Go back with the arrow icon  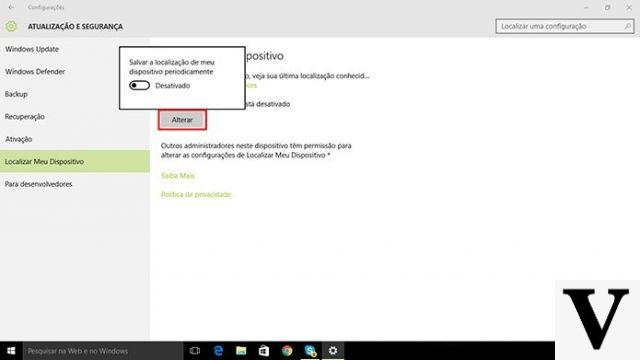(x=11, y=7)
